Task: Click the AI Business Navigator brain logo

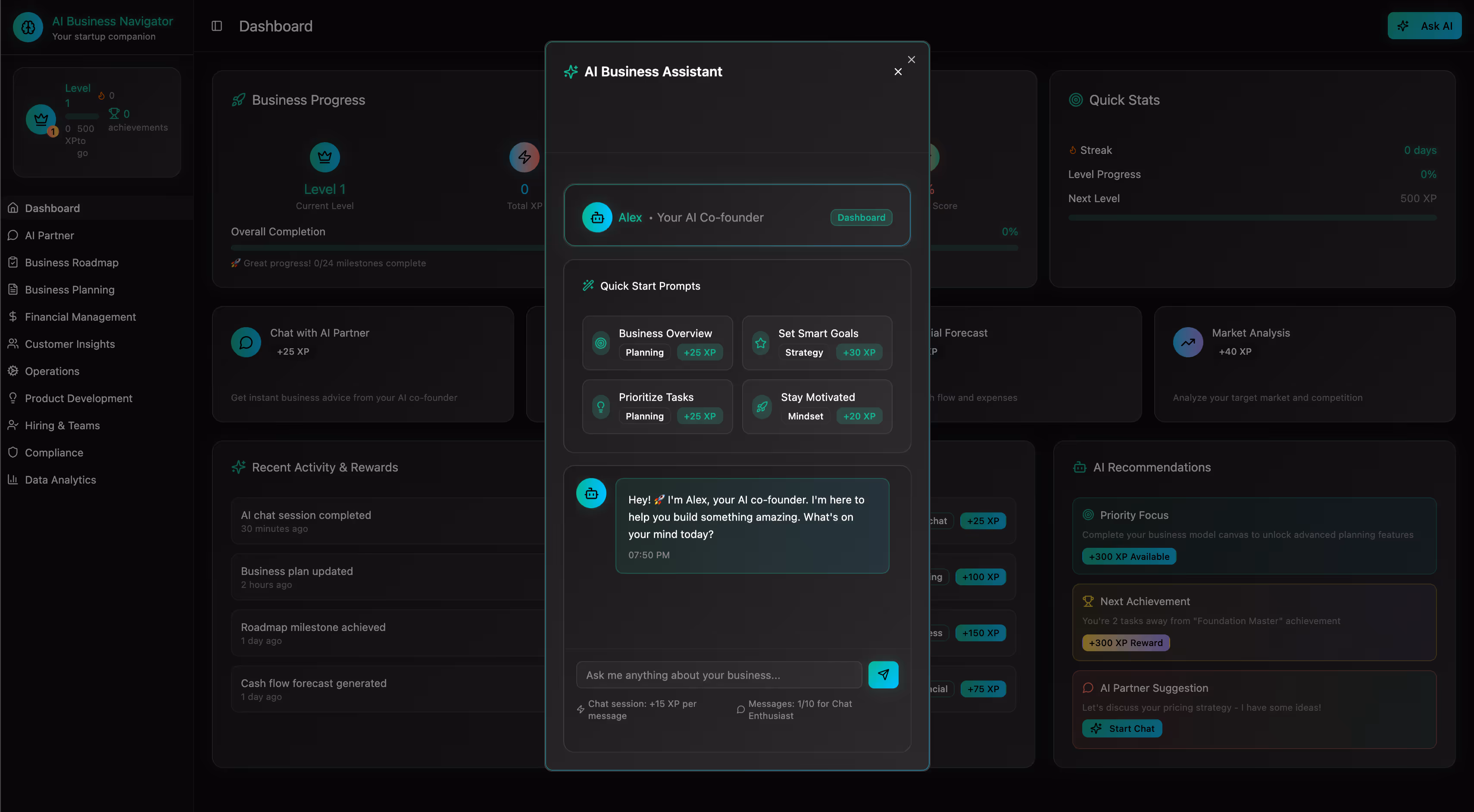Action: click(28, 27)
